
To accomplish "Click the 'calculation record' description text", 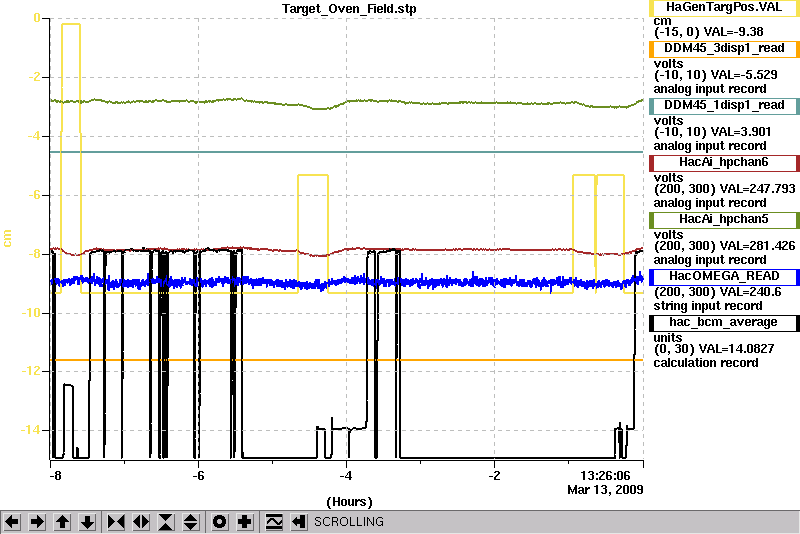I will [x=706, y=363].
